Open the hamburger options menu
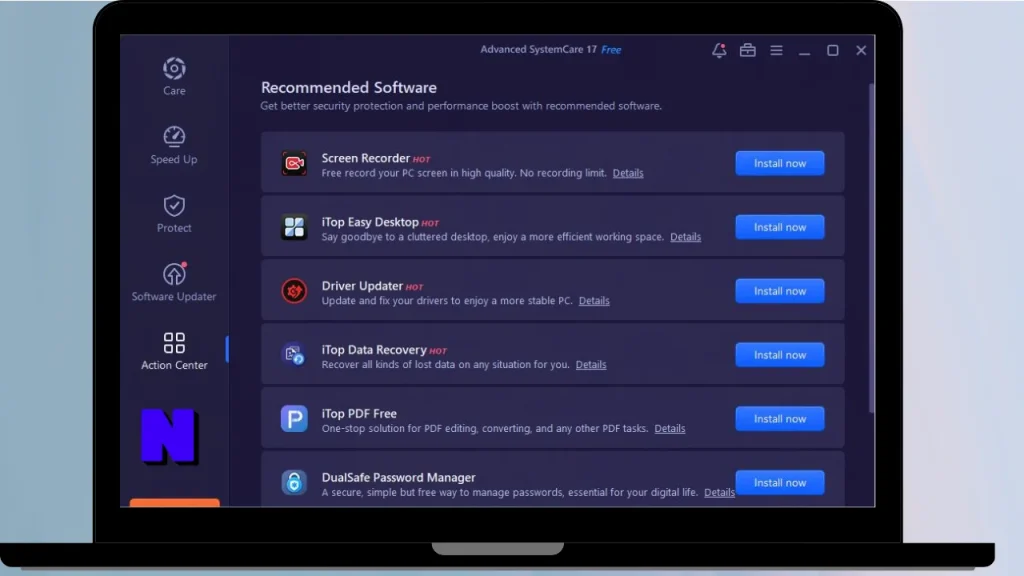The height and width of the screenshot is (576, 1024). (x=776, y=50)
